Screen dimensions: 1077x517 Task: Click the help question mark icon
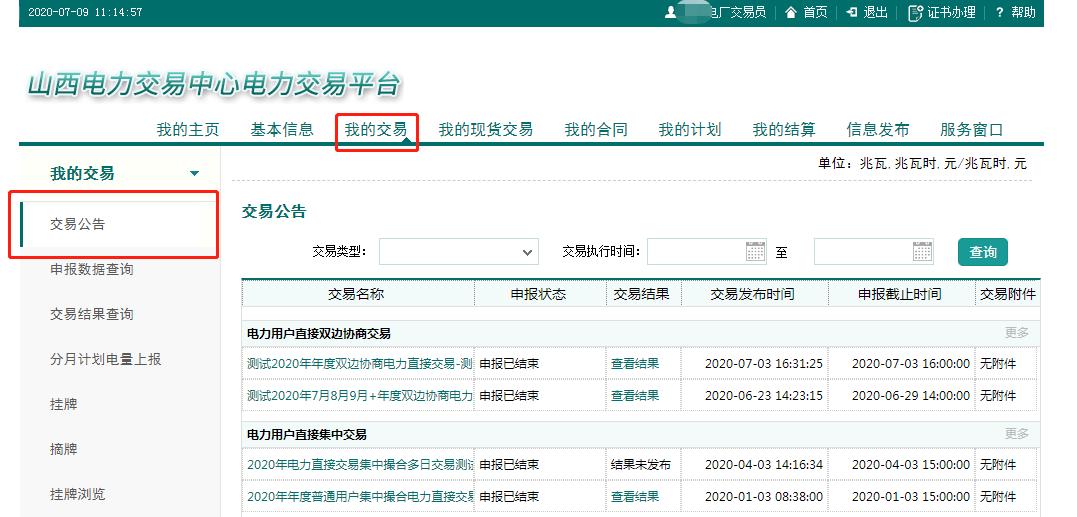(x=998, y=13)
